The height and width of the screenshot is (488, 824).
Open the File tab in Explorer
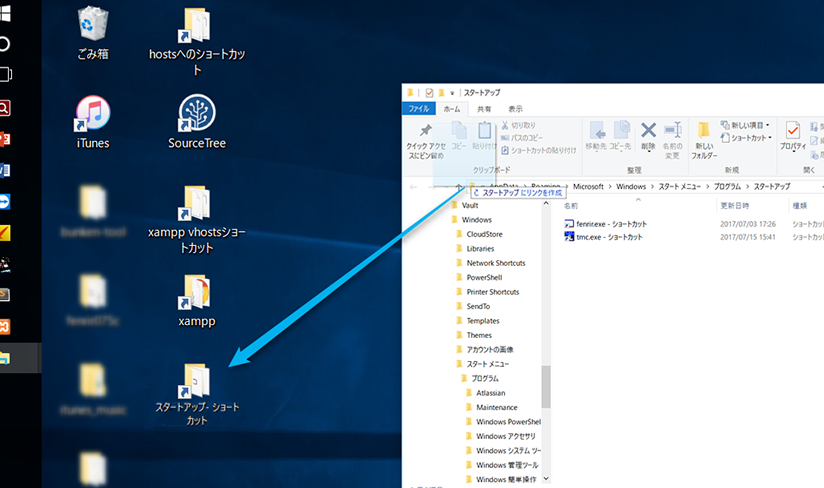tap(419, 109)
